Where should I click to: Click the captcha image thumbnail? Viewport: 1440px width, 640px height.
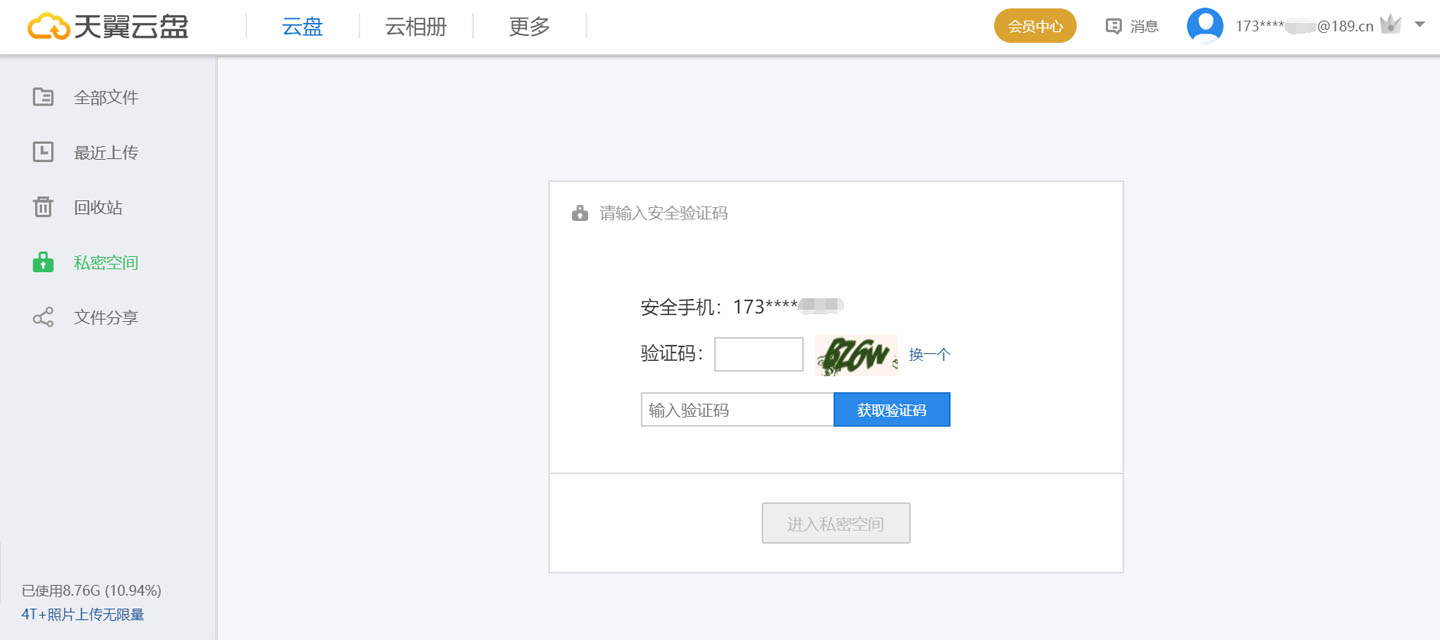tap(857, 354)
